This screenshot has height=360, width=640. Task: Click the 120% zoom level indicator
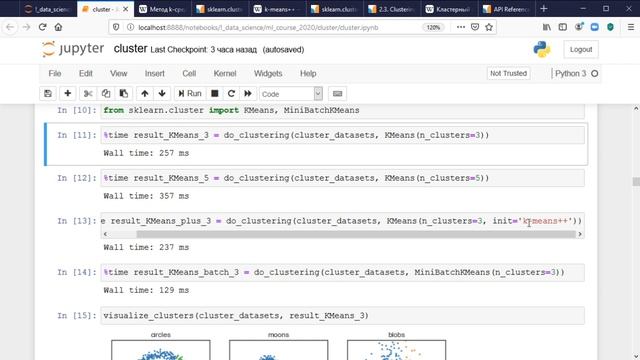point(433,27)
